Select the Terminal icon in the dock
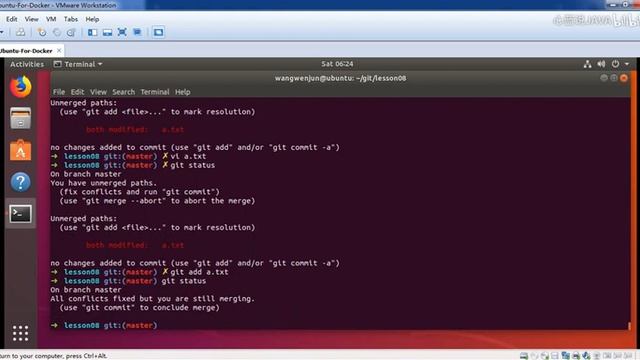 [x=20, y=213]
